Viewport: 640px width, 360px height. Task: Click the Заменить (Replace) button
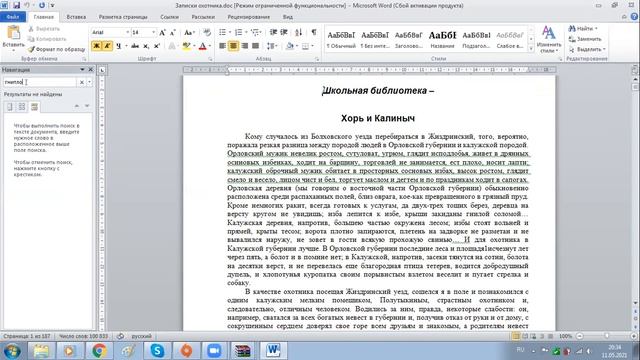(585, 39)
